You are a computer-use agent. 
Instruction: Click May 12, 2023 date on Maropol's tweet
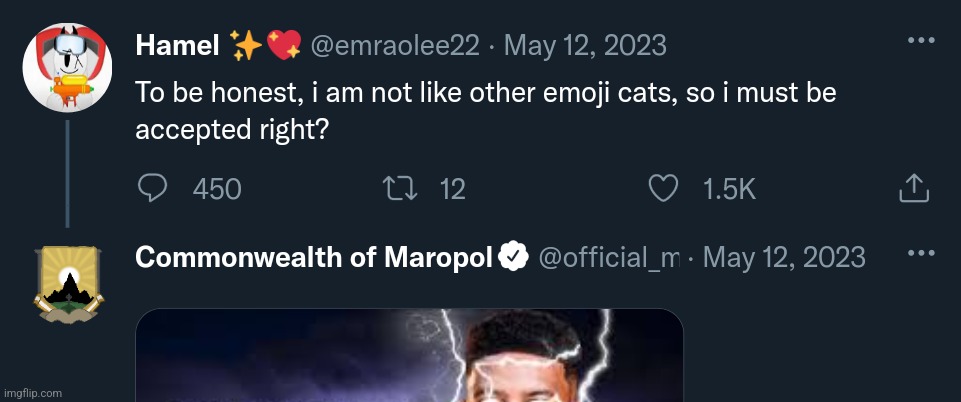[784, 257]
